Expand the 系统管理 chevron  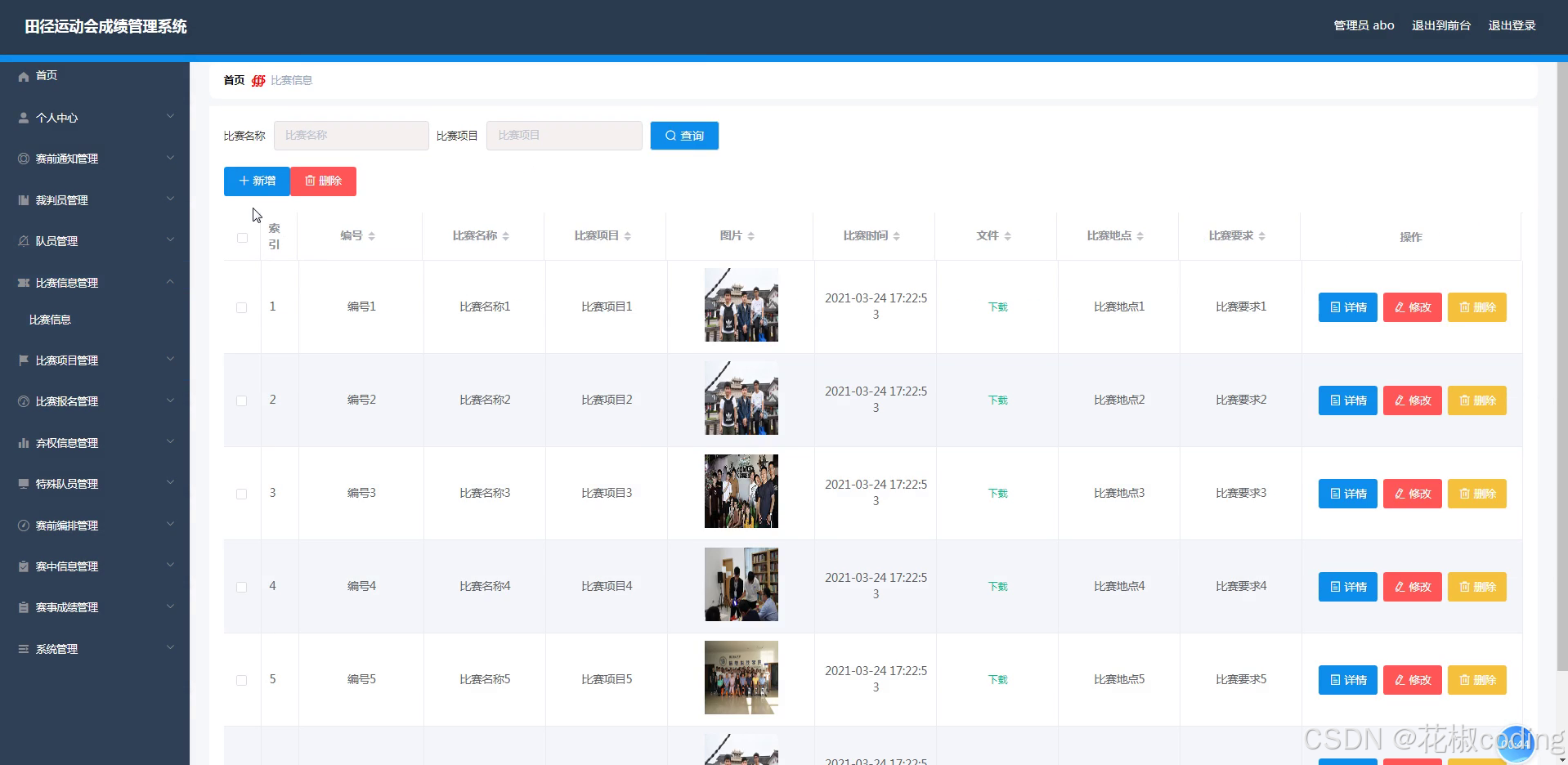pos(170,648)
